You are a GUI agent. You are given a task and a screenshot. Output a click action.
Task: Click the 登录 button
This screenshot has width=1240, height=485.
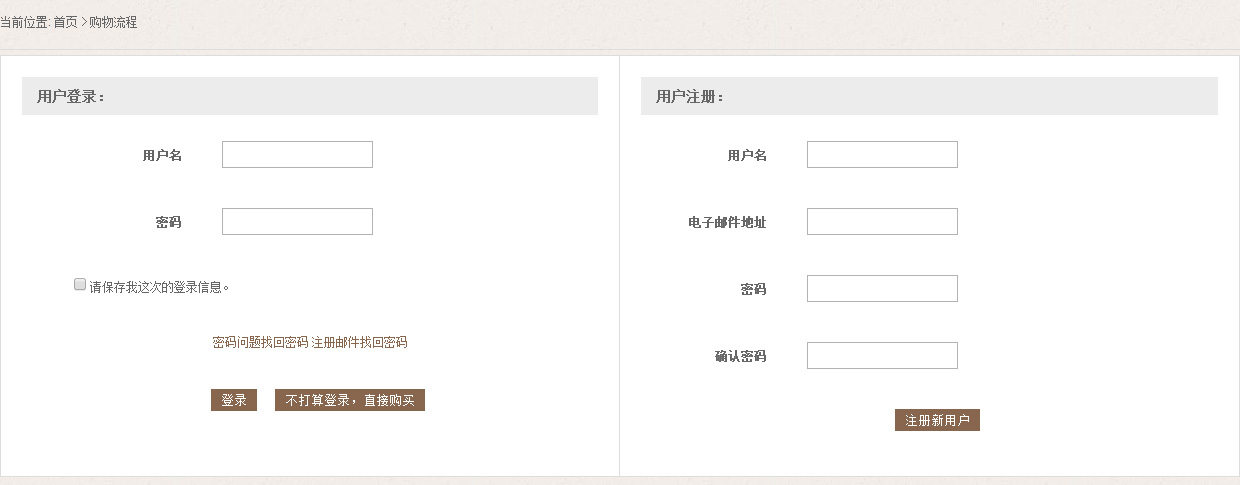pos(234,400)
